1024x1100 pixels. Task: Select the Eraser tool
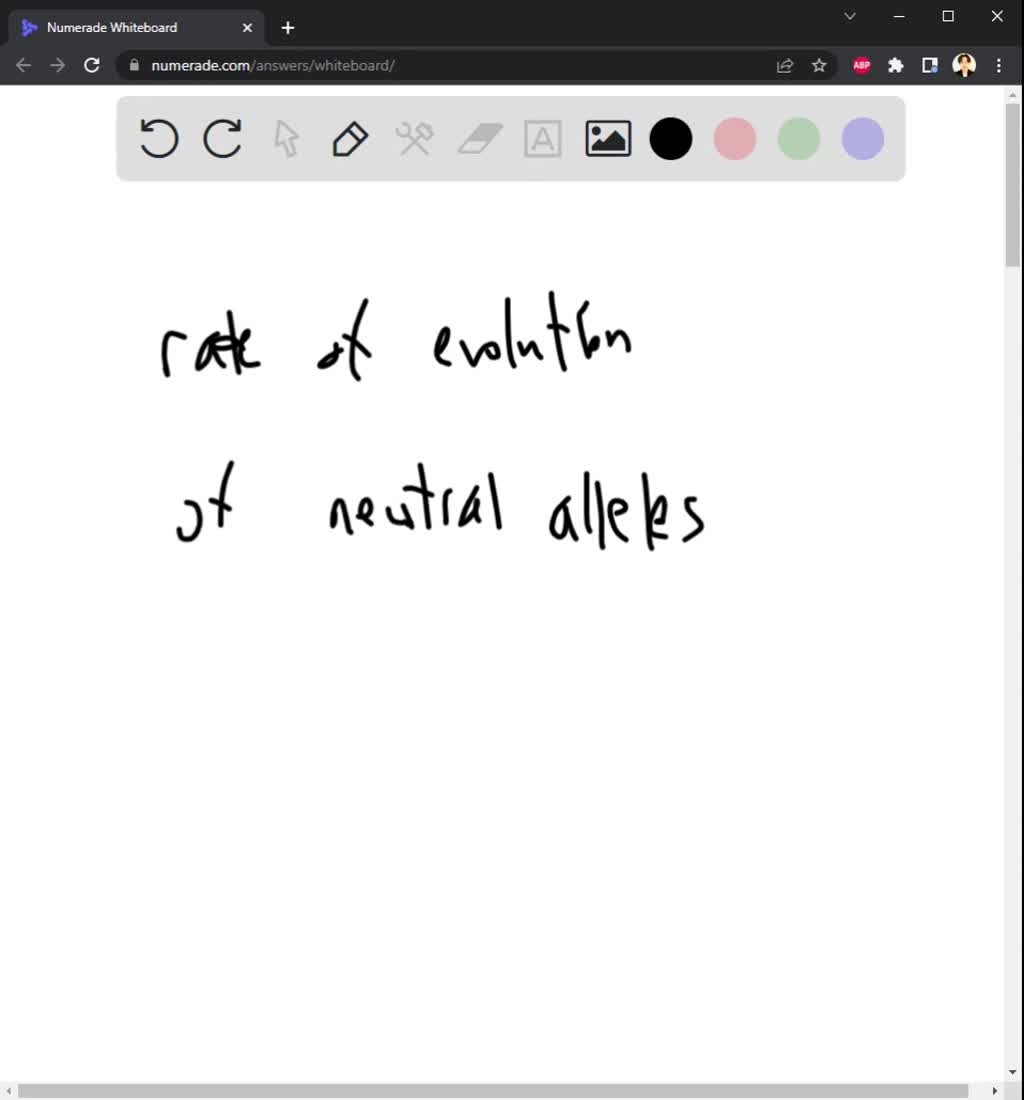tap(478, 139)
